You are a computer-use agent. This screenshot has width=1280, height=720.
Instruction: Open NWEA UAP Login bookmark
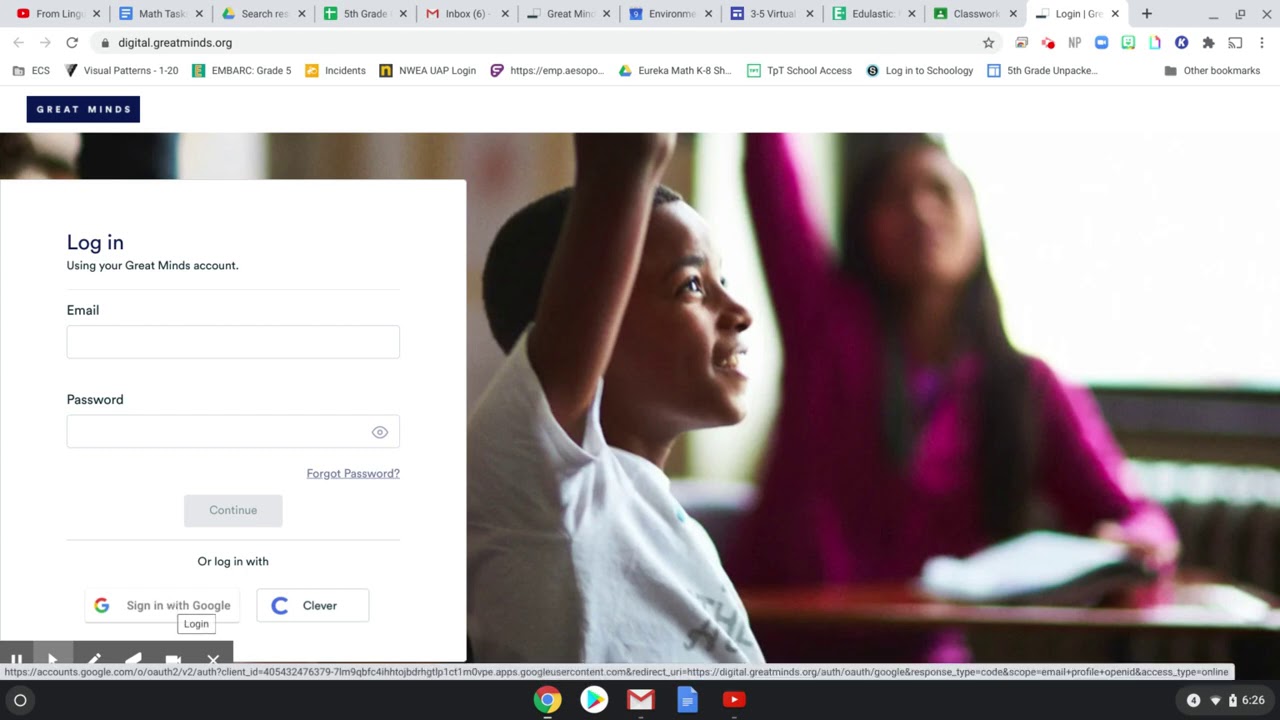point(427,71)
